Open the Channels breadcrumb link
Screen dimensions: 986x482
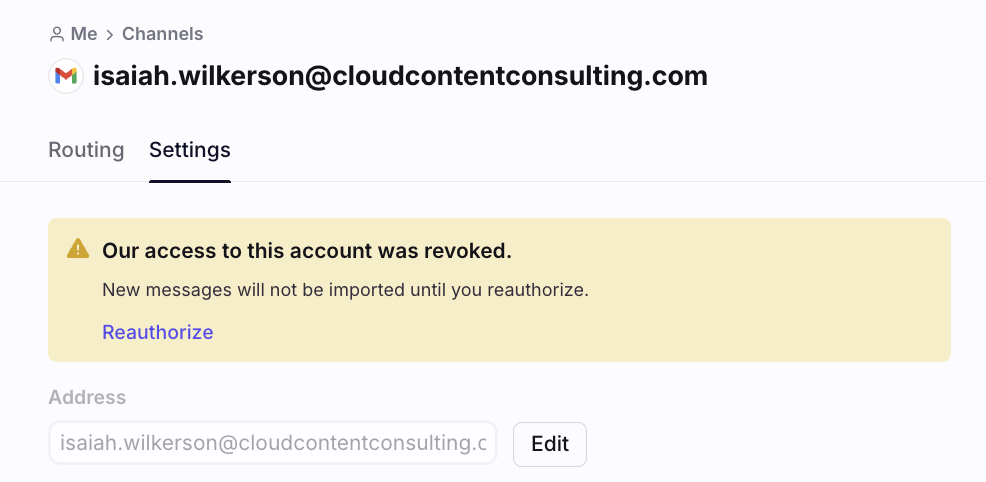click(x=162, y=34)
